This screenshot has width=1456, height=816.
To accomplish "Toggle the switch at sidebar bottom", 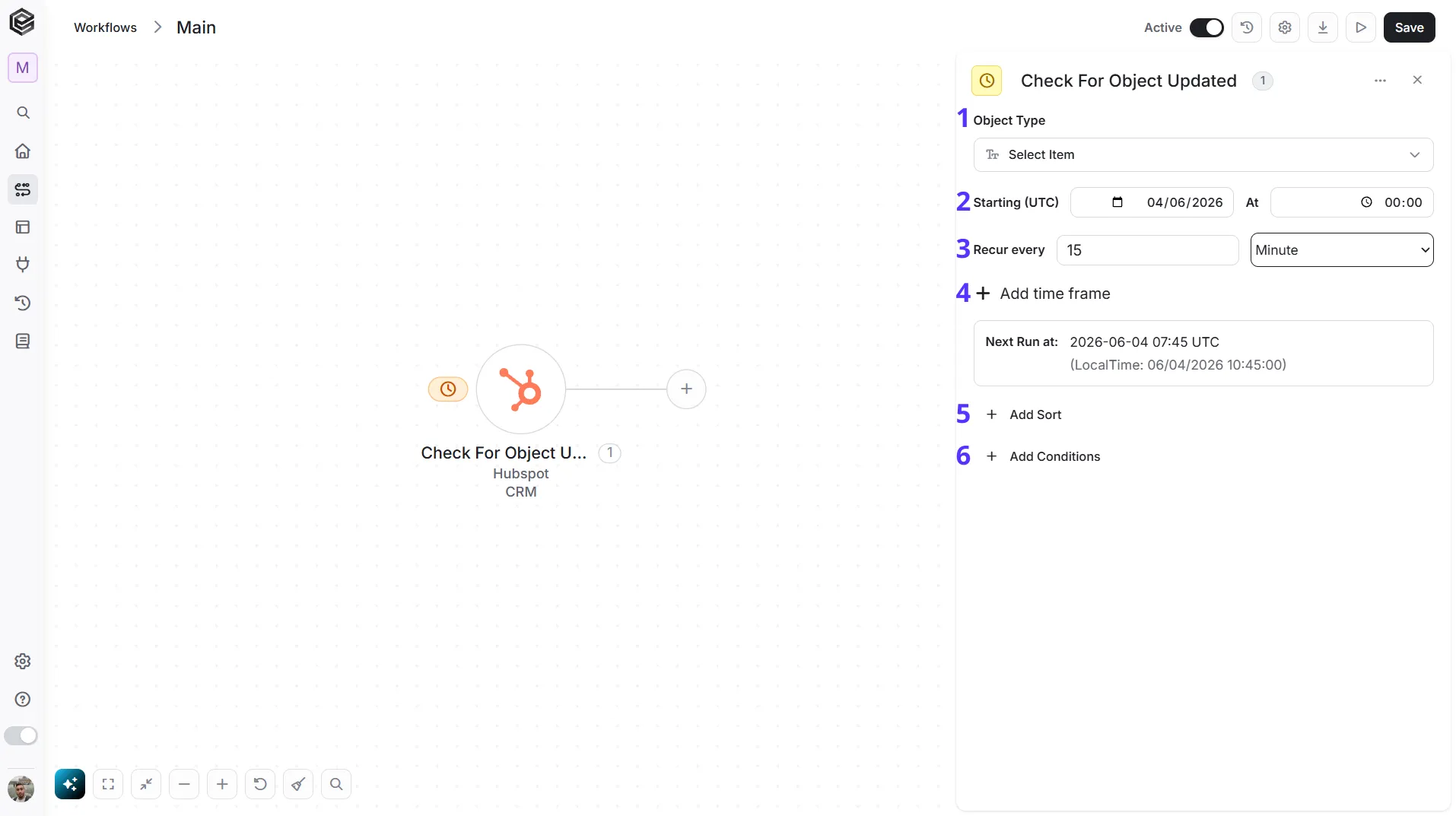I will tap(21, 735).
